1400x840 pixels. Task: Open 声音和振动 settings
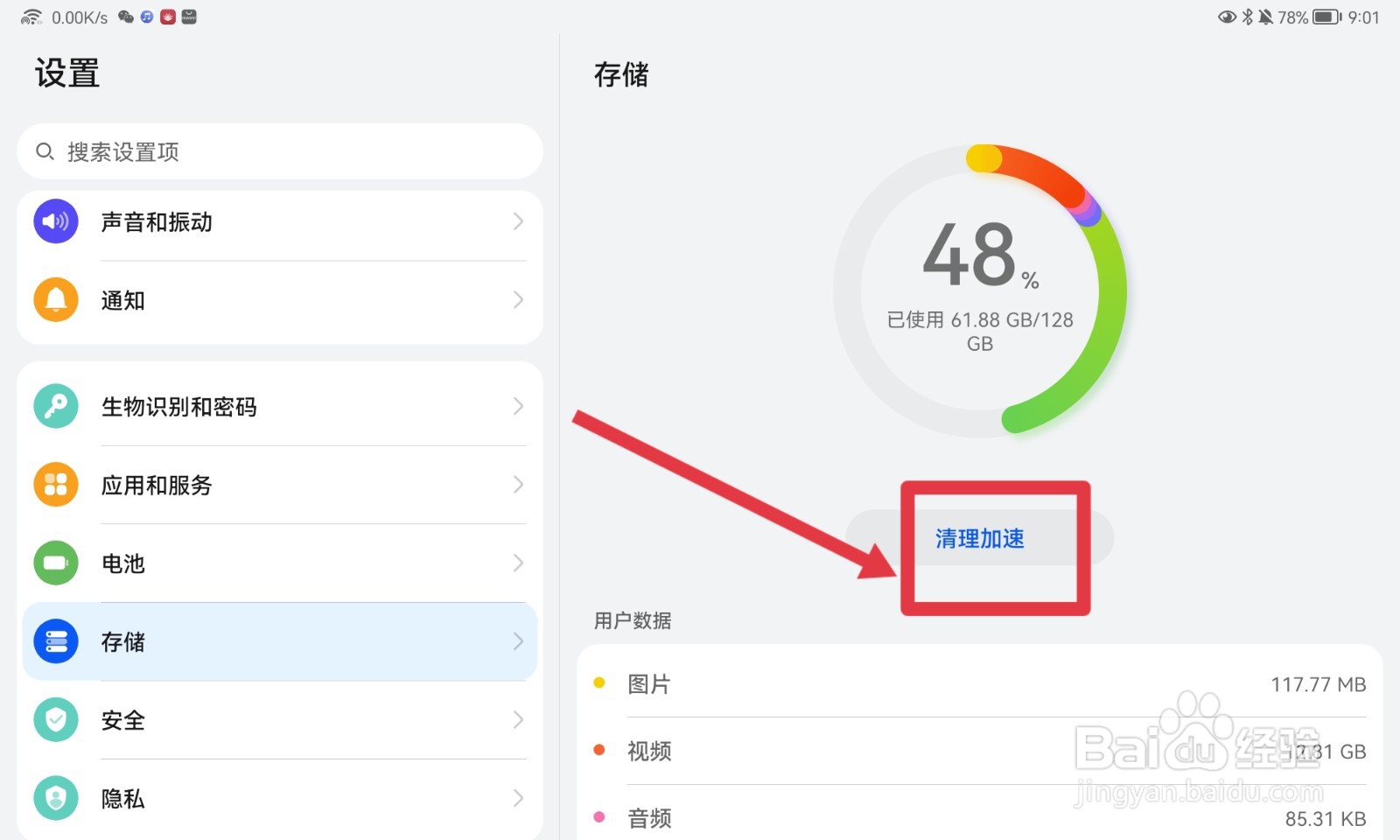[280, 221]
